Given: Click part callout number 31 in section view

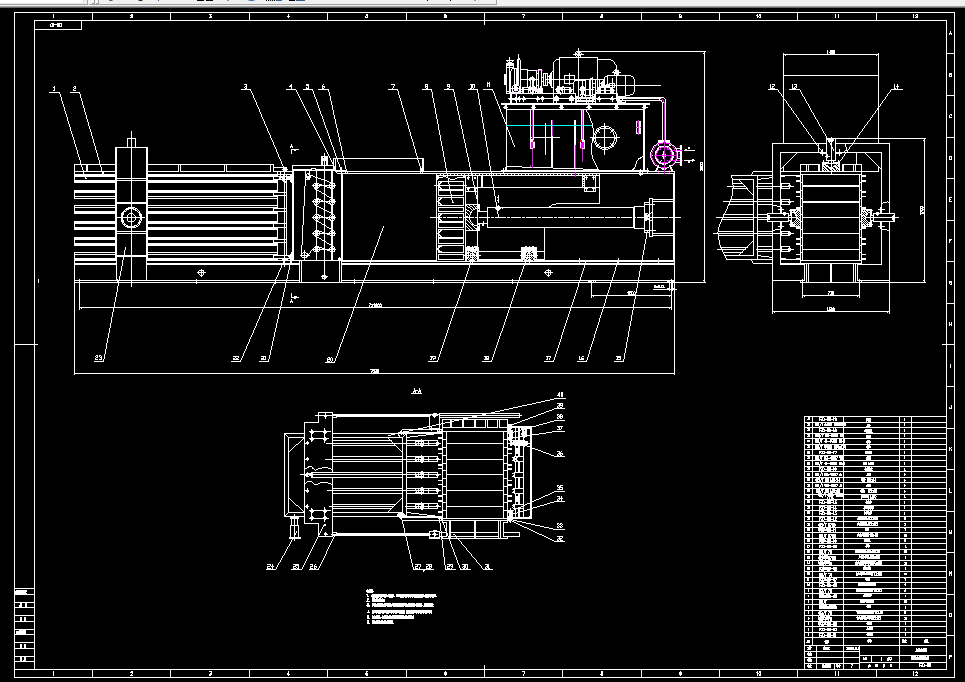Looking at the screenshot, I should (x=487, y=566).
